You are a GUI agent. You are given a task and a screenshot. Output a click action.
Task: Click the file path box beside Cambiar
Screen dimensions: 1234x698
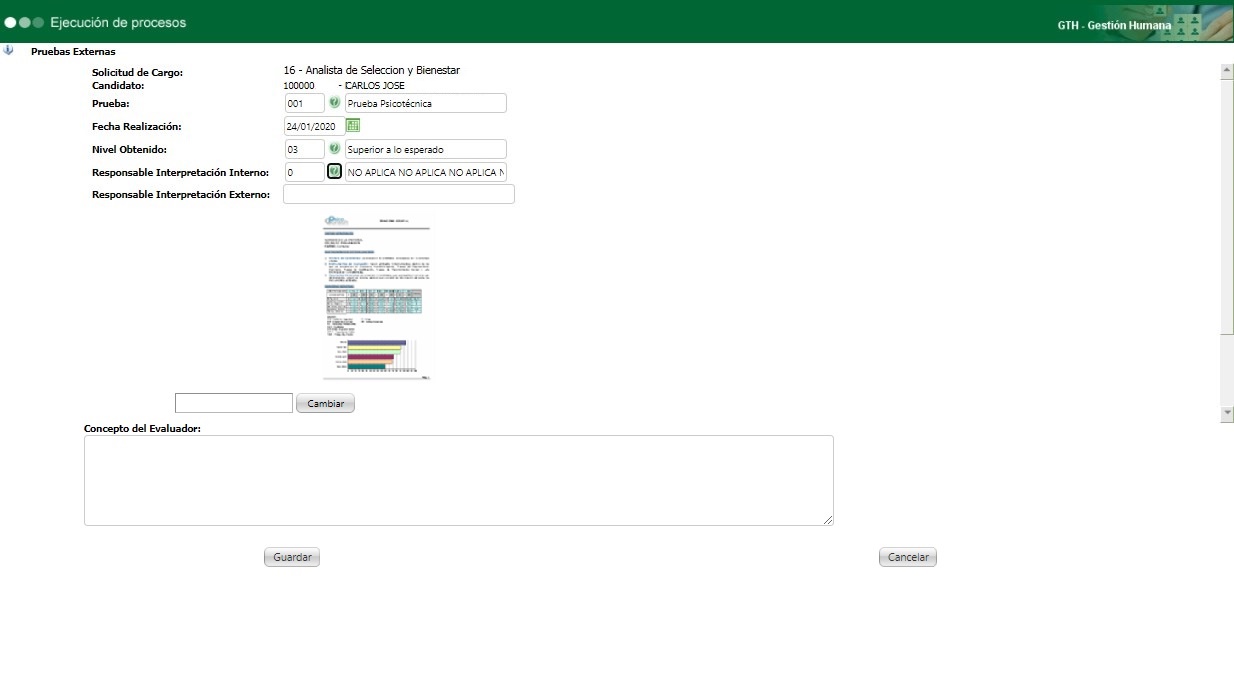click(234, 403)
